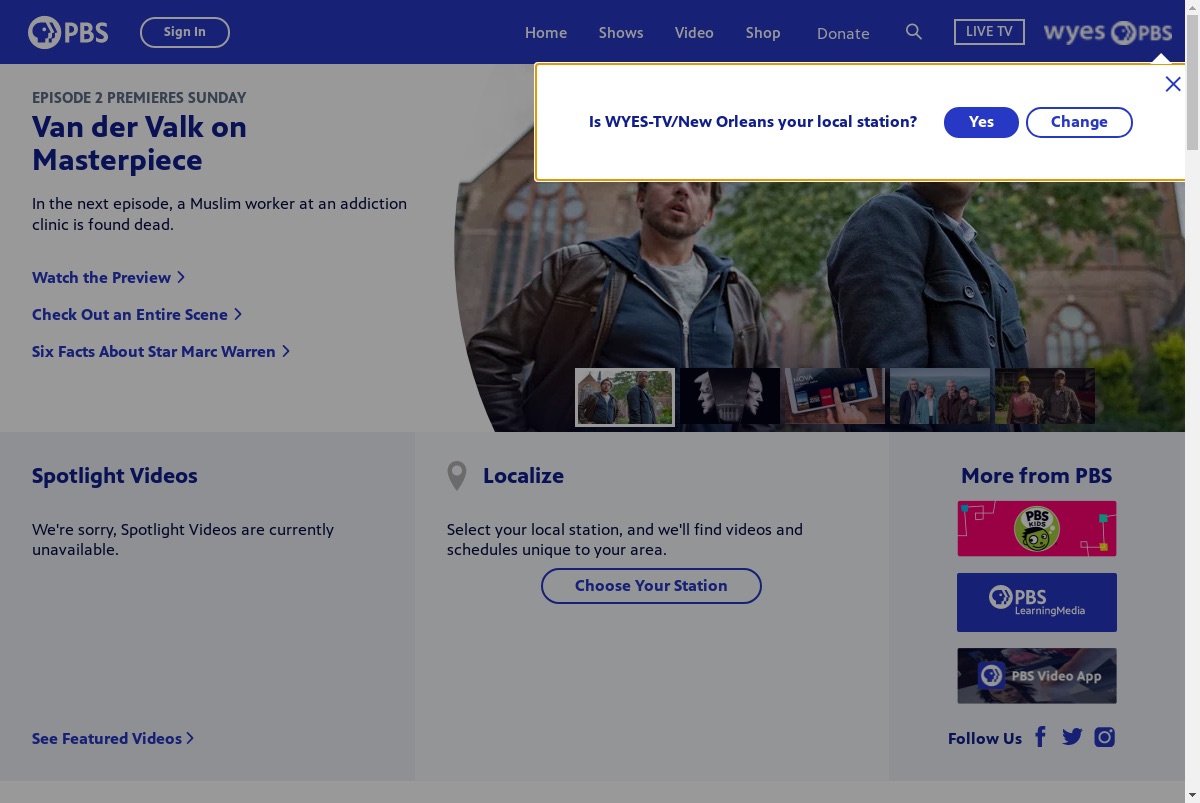Open the Donate menu item
The height and width of the screenshot is (803, 1200).
(x=843, y=33)
